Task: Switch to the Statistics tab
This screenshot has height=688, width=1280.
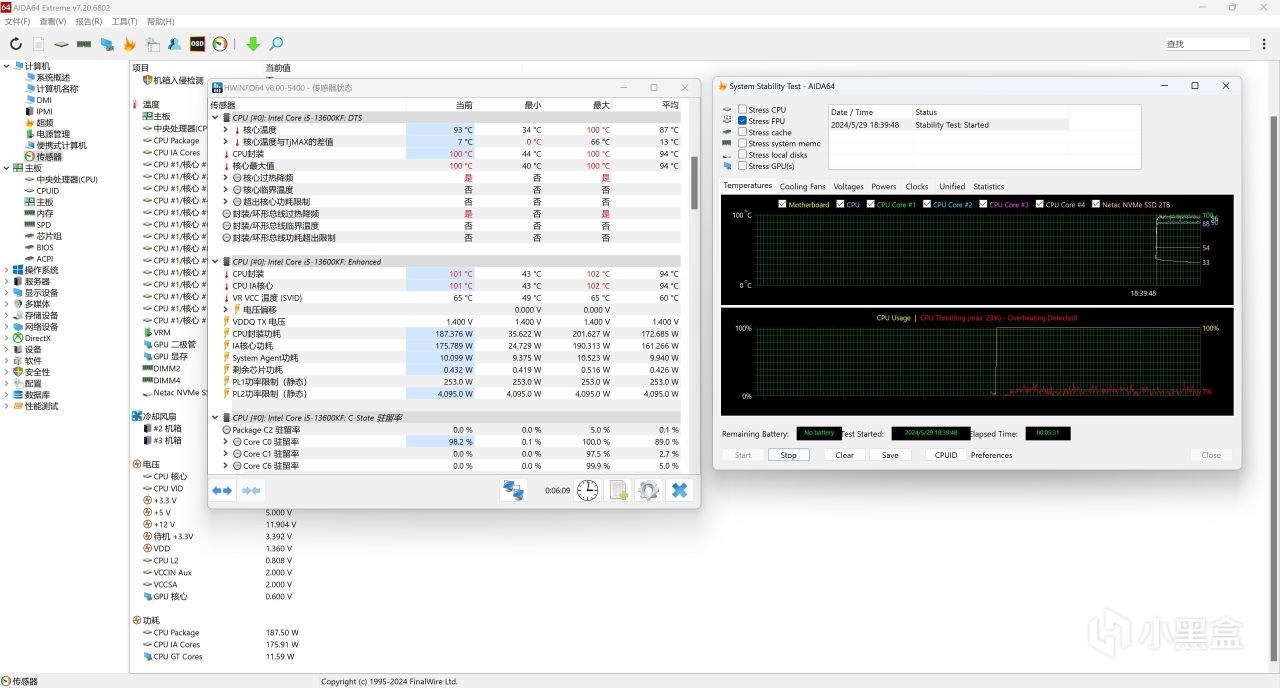Action: (x=988, y=186)
